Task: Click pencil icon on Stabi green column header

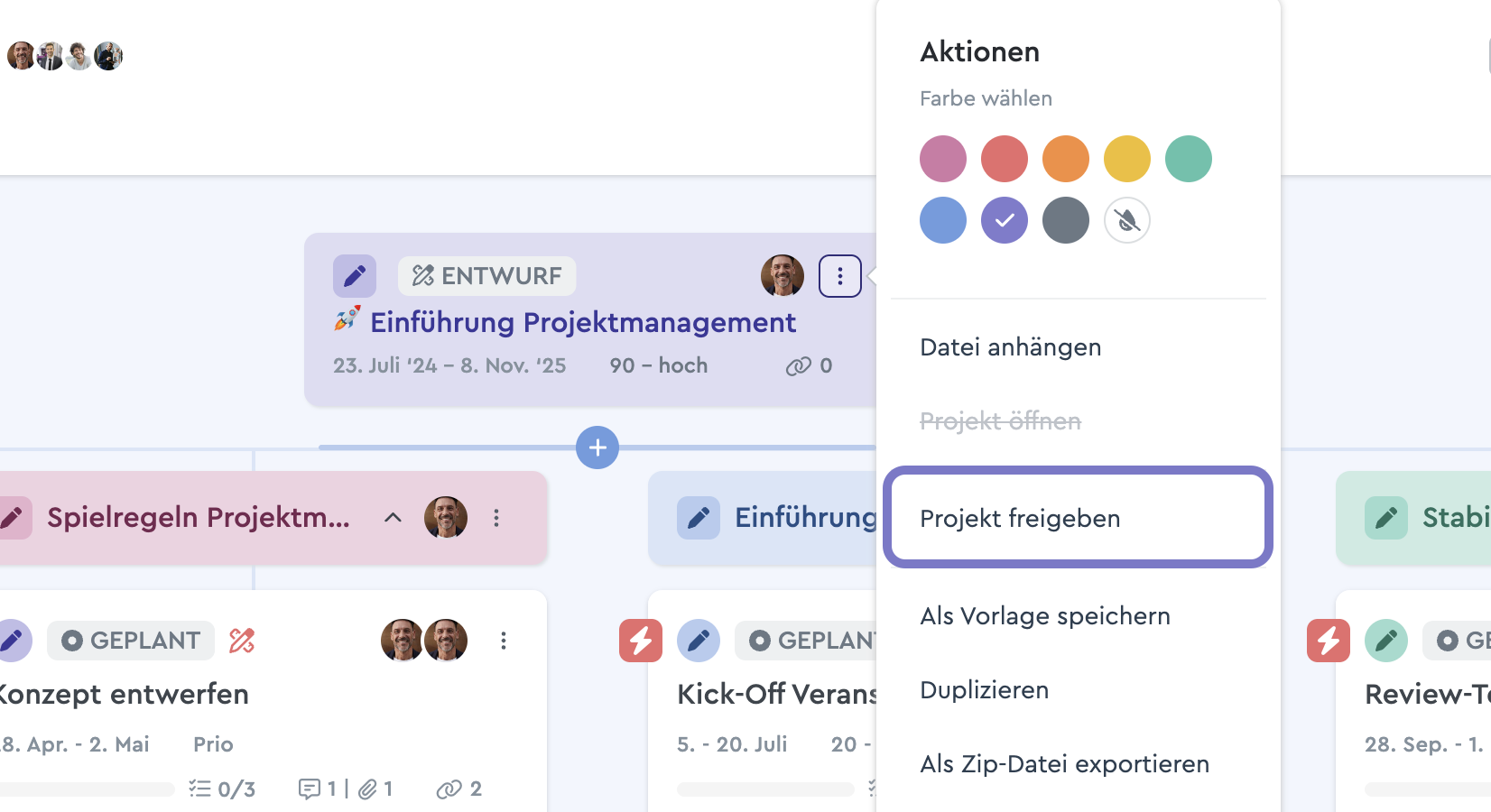Action: pos(1386,518)
